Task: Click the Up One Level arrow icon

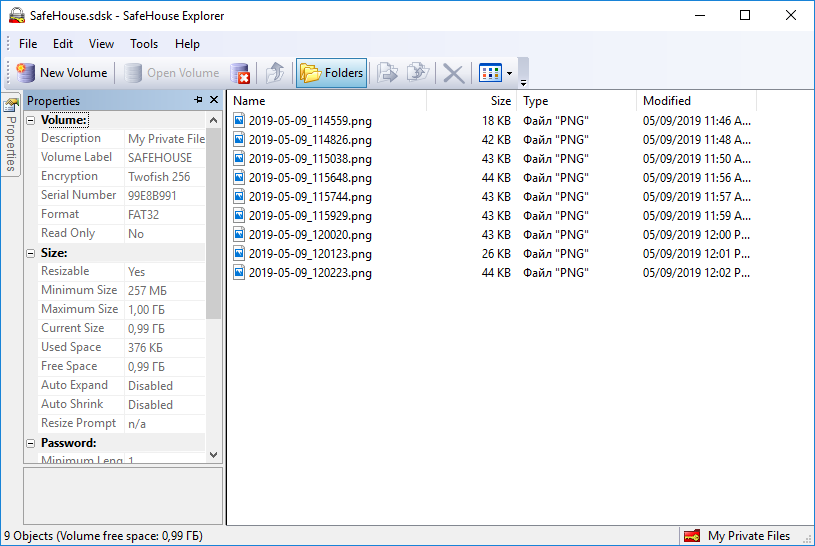Action: tap(274, 73)
